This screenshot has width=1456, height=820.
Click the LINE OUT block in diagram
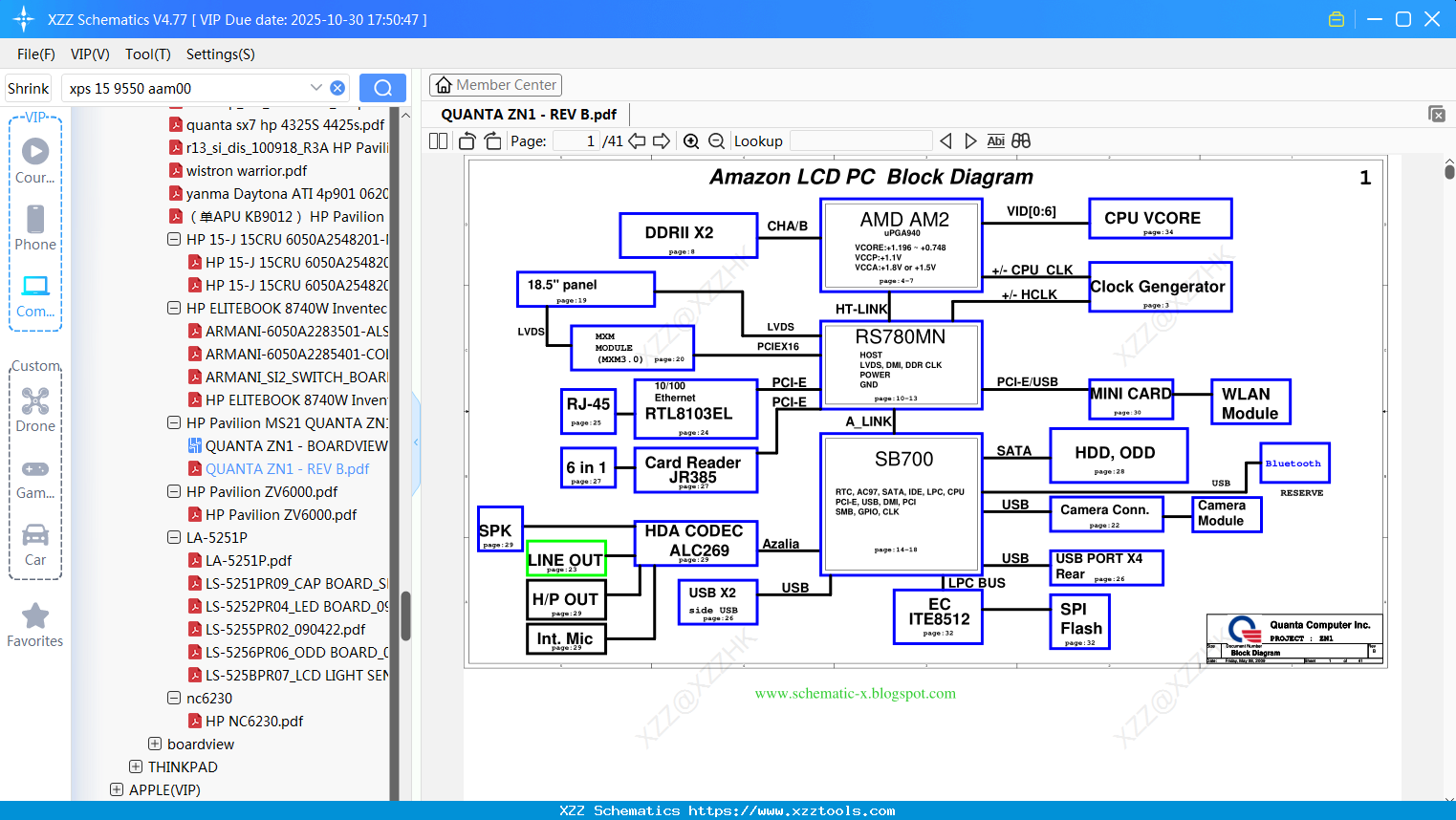point(566,559)
